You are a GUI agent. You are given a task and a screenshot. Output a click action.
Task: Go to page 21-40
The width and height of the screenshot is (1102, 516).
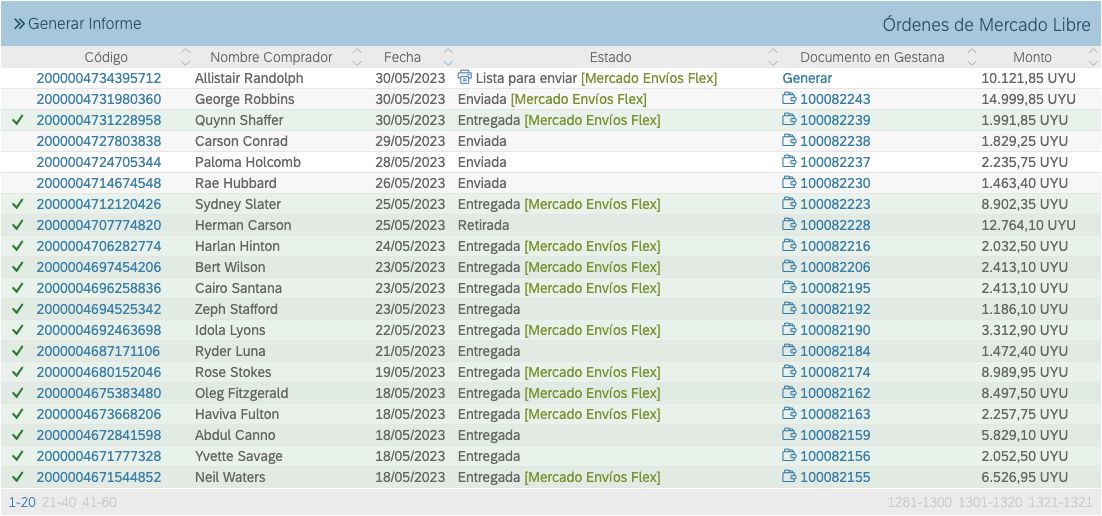click(57, 502)
